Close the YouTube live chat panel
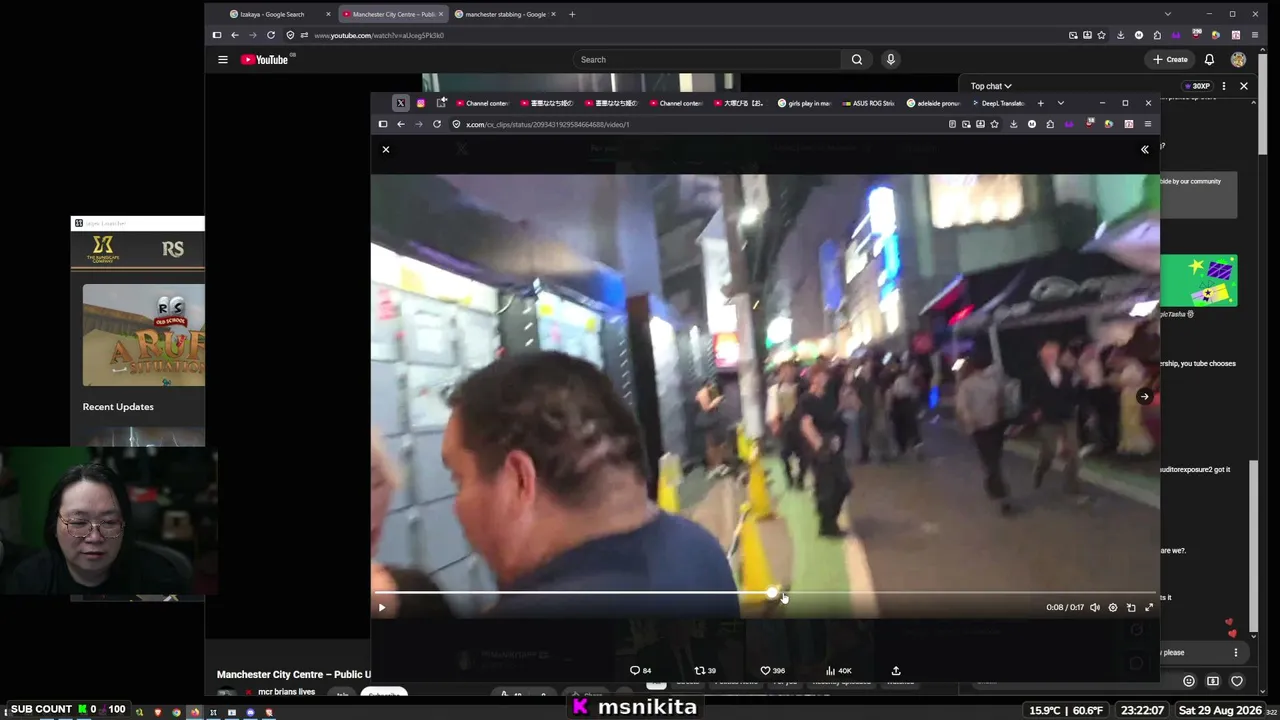 click(x=1244, y=86)
